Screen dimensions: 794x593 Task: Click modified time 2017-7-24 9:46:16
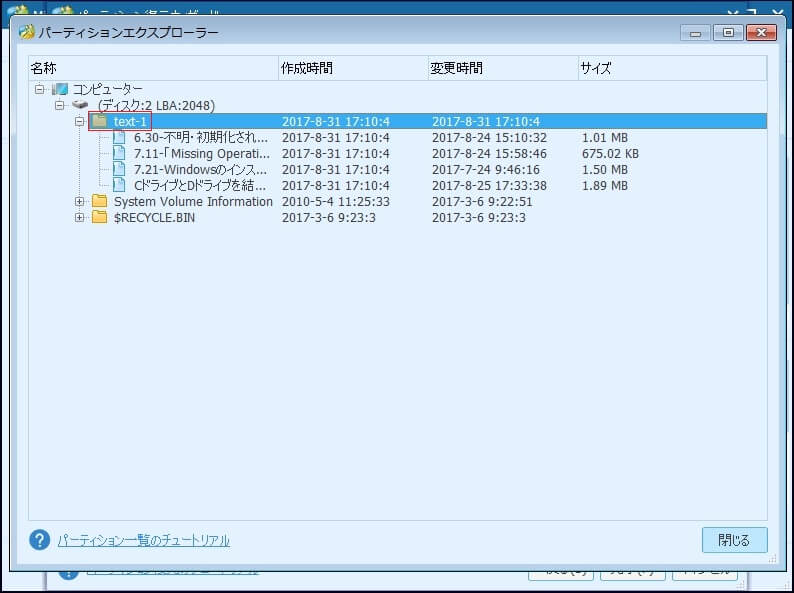(x=486, y=170)
